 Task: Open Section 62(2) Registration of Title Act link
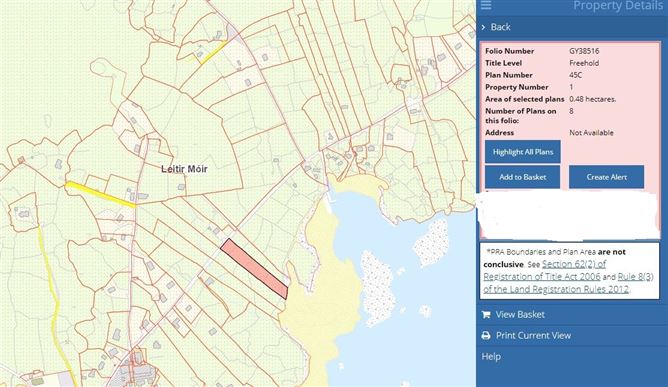click(x=544, y=270)
